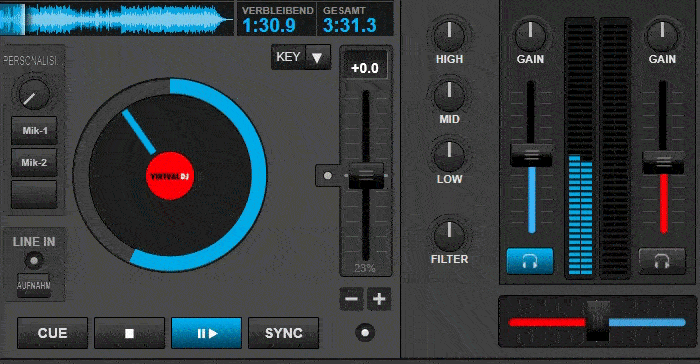700x364 pixels.
Task: Click the round dot button below pitch controls
Action: 365,333
